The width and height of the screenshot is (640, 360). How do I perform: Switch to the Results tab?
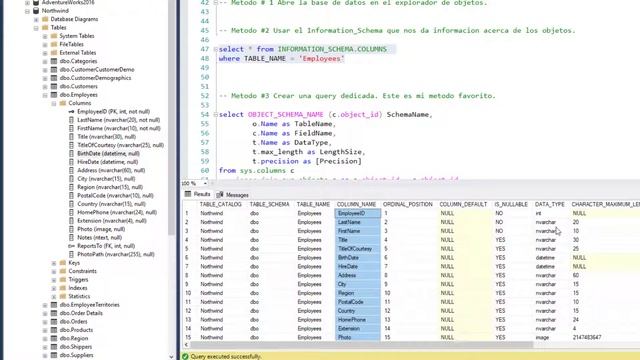tap(198, 194)
